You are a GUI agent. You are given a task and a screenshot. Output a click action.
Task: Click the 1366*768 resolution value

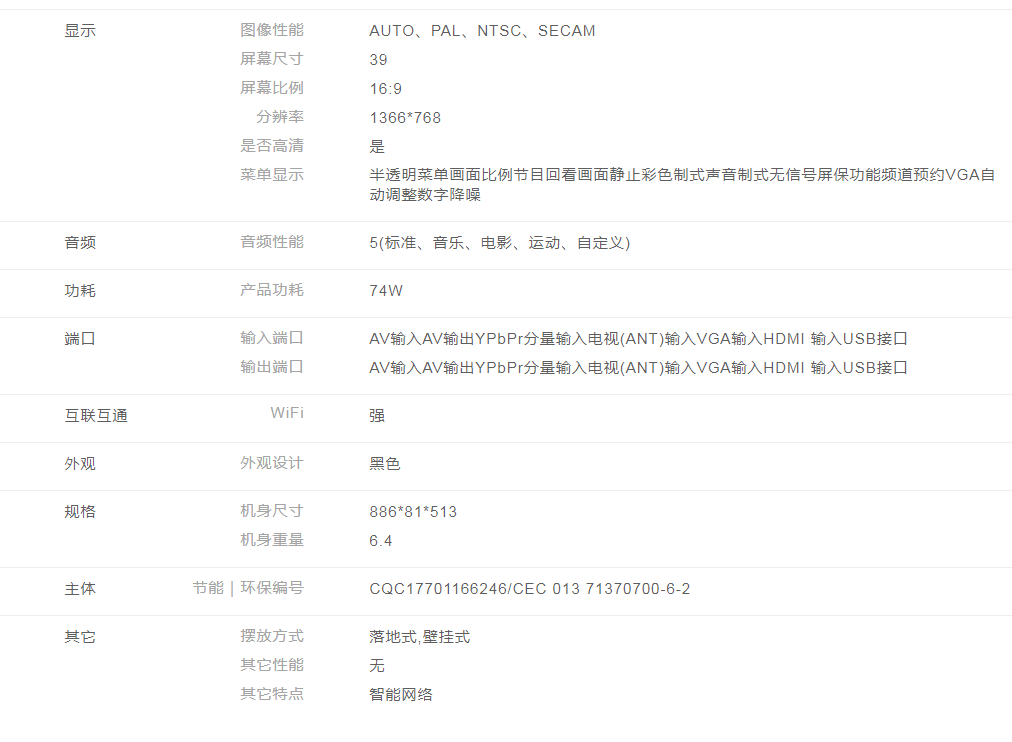(405, 118)
